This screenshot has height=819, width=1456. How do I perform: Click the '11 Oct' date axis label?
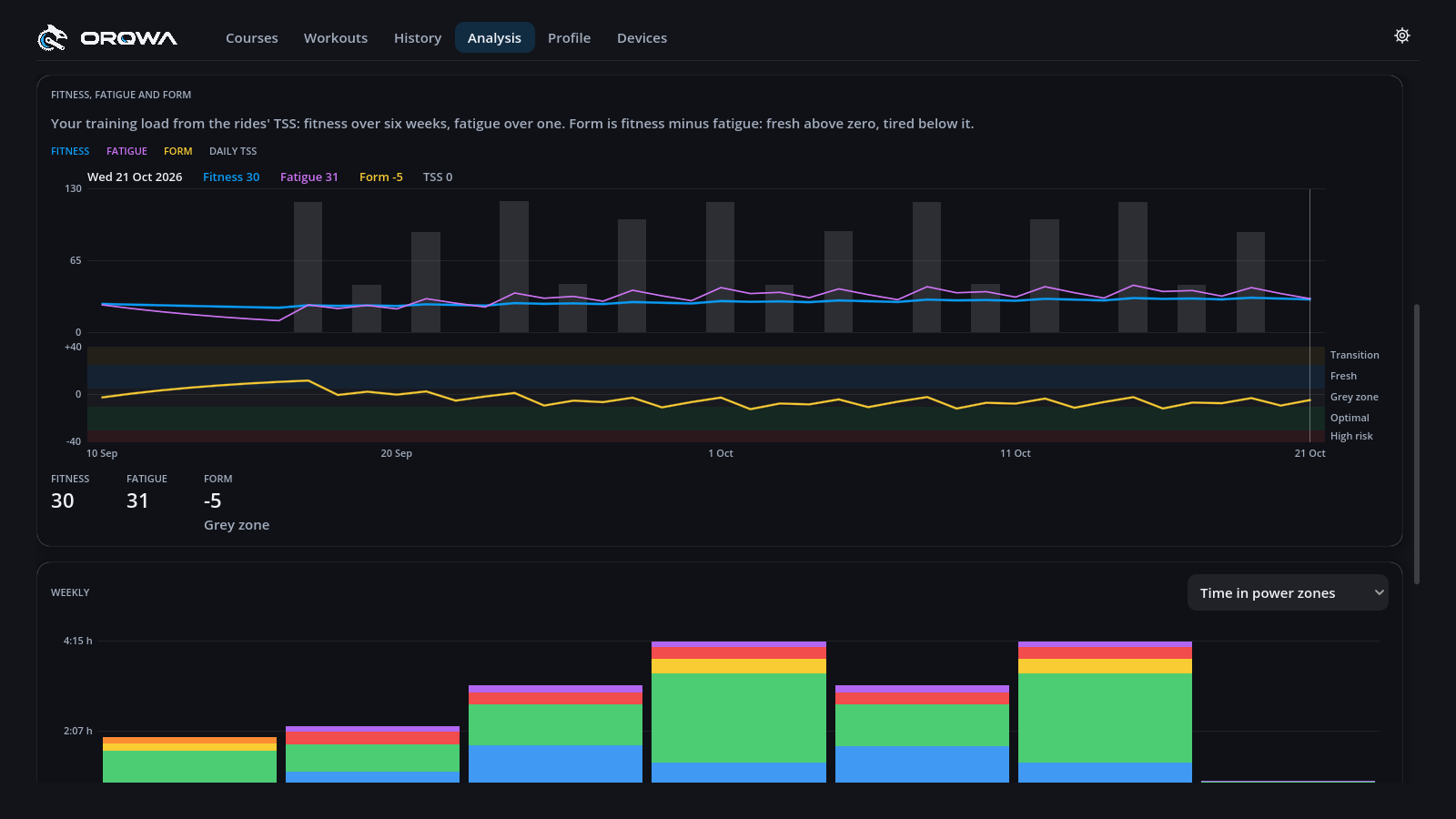click(1016, 453)
